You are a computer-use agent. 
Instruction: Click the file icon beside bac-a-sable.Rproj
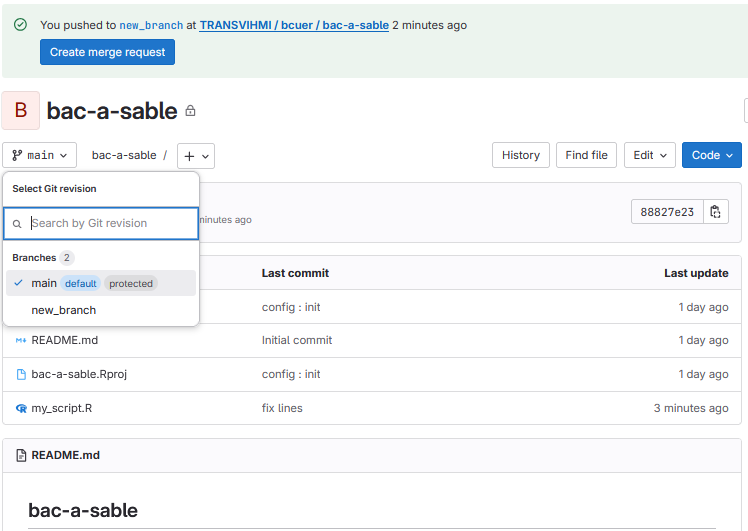21,374
